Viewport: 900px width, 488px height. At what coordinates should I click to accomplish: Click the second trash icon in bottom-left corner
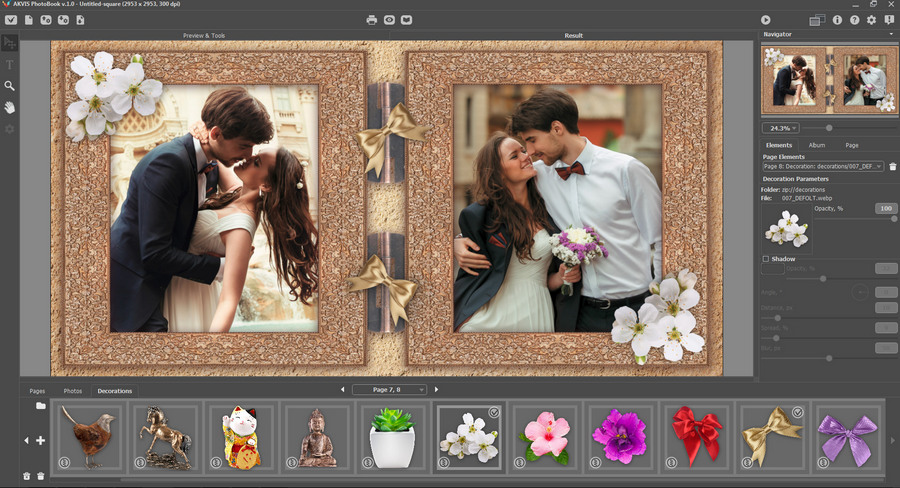tap(41, 476)
